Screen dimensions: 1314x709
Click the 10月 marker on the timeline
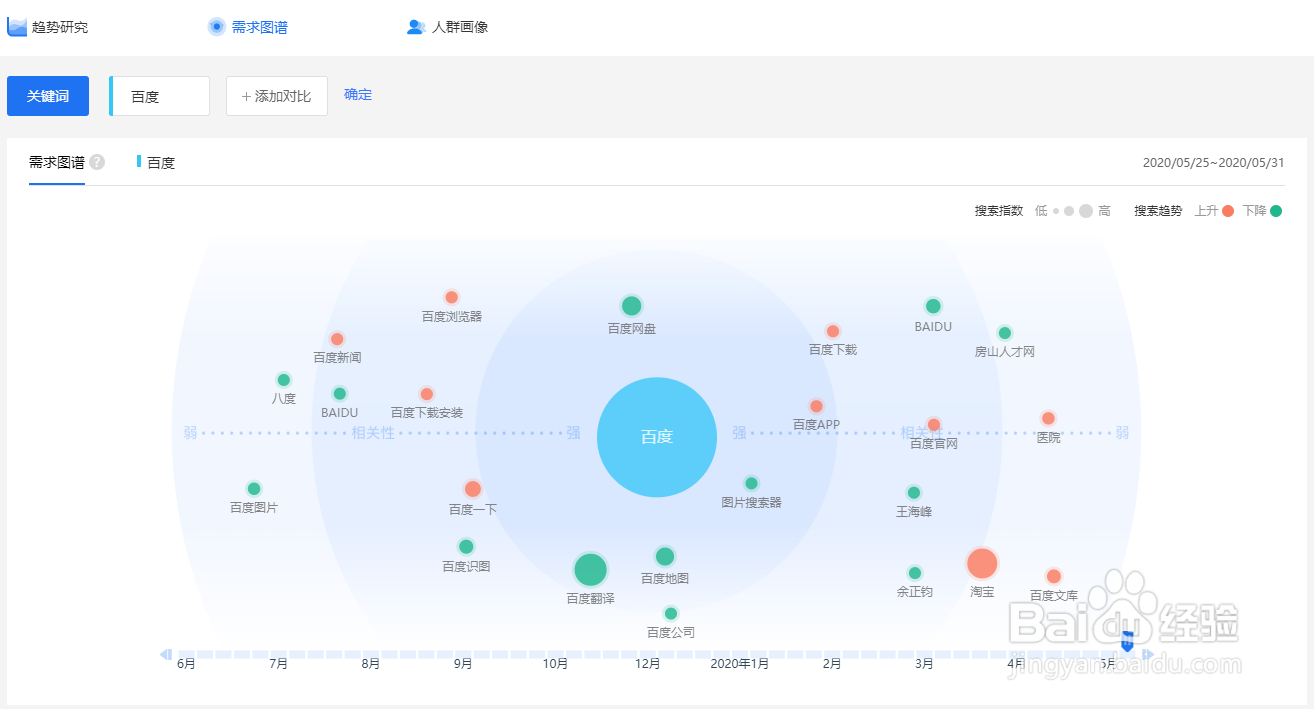pyautogui.click(x=556, y=664)
